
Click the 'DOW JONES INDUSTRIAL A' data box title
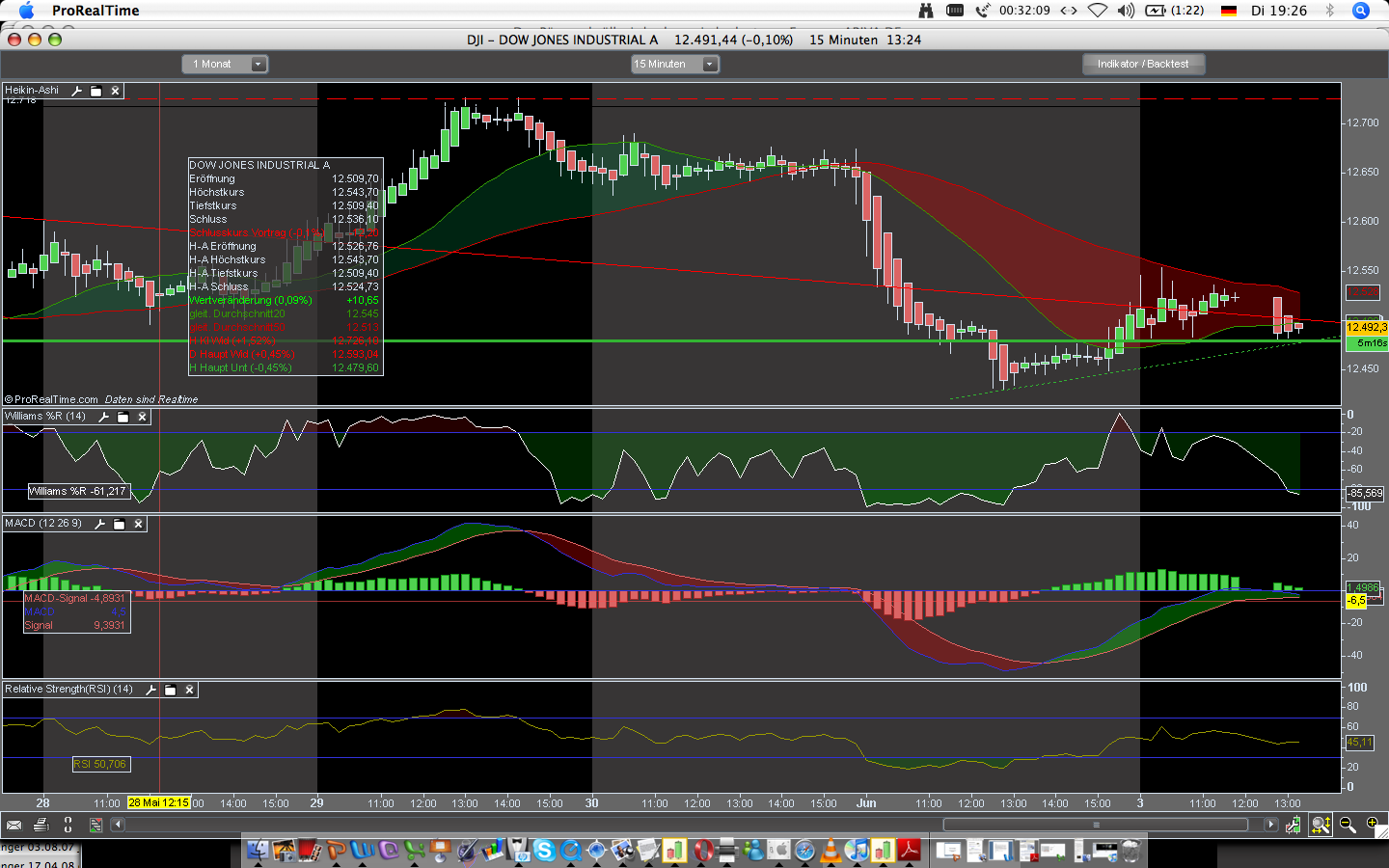pos(259,165)
